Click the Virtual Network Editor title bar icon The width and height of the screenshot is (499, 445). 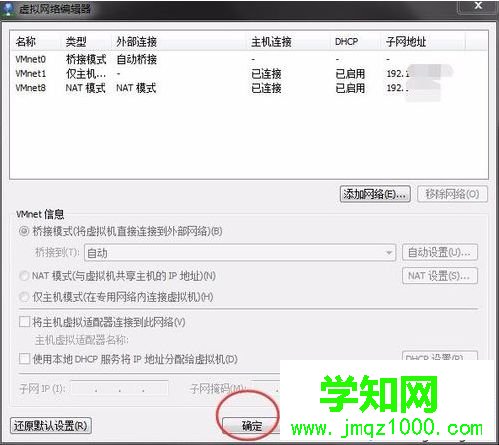tap(7, 9)
